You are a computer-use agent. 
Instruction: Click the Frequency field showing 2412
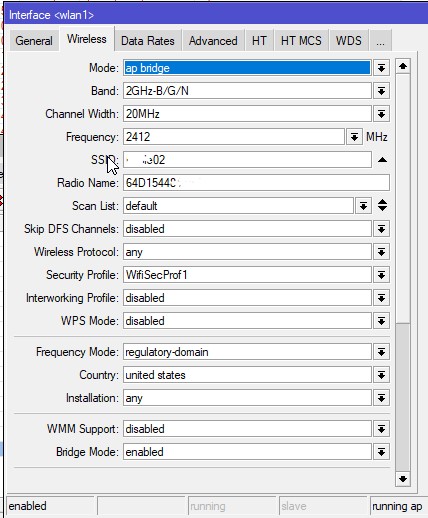point(234,137)
